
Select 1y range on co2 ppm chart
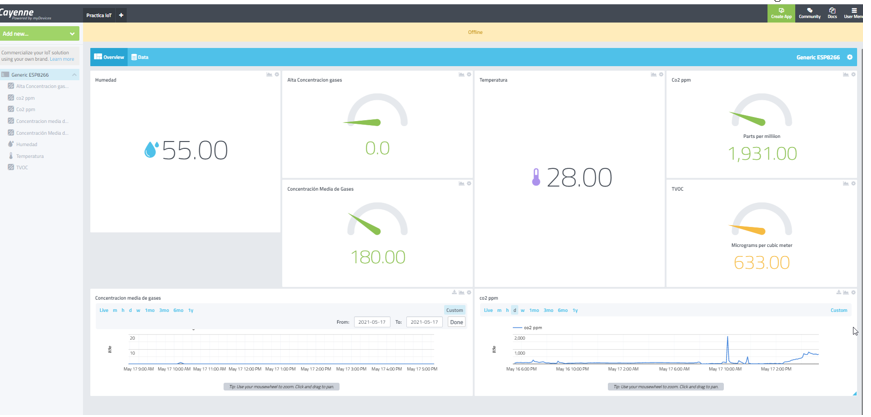click(x=575, y=310)
